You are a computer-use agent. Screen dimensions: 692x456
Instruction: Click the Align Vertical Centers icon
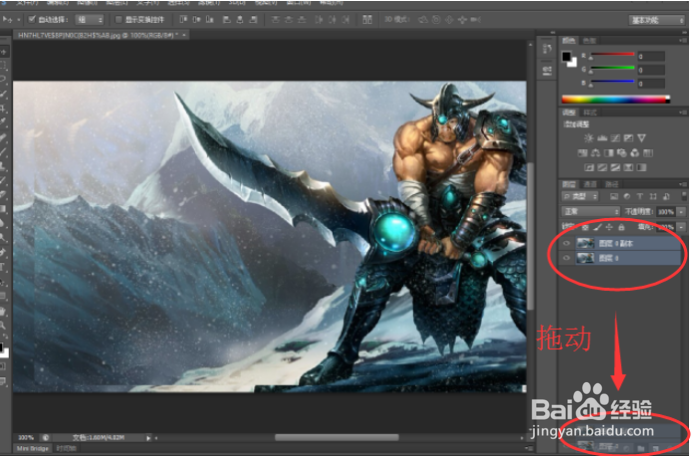196,19
